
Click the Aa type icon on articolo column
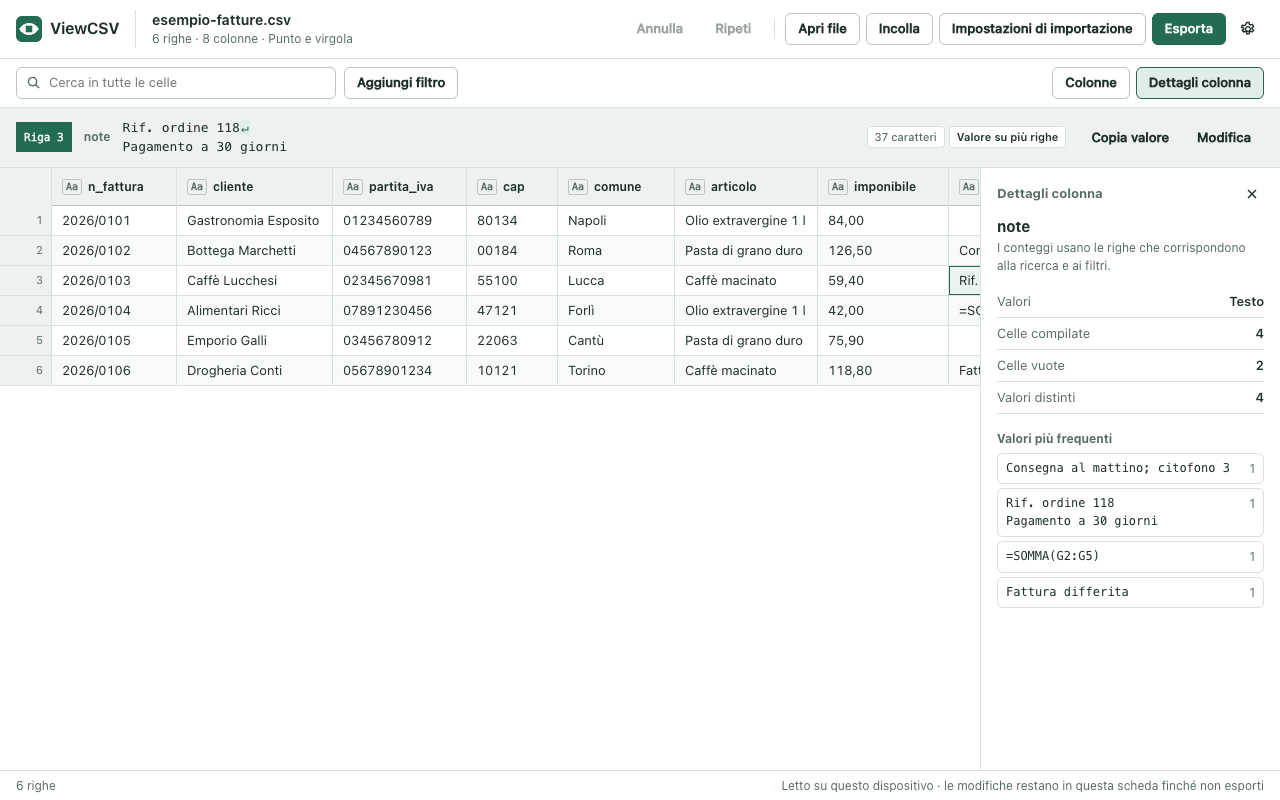pos(695,187)
